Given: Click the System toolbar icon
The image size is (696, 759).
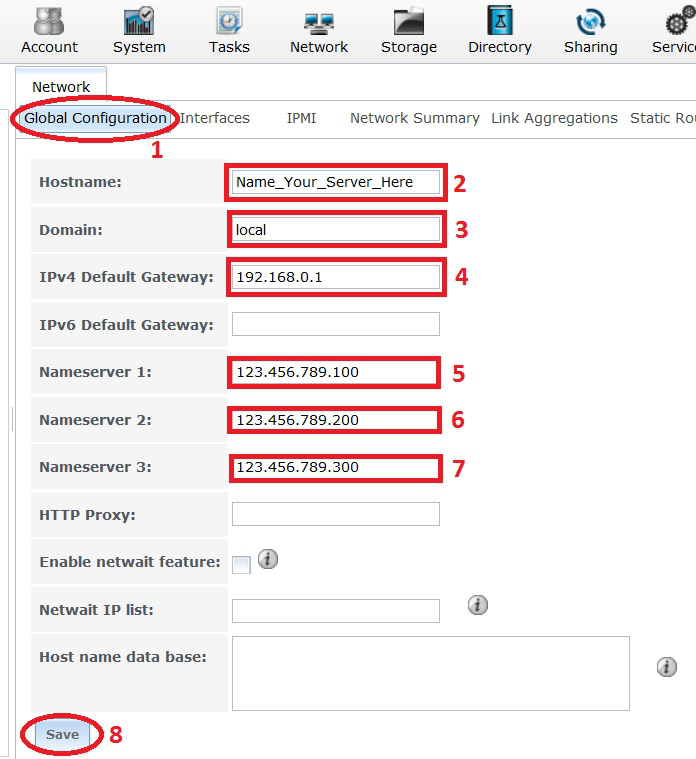Looking at the screenshot, I should (x=139, y=23).
